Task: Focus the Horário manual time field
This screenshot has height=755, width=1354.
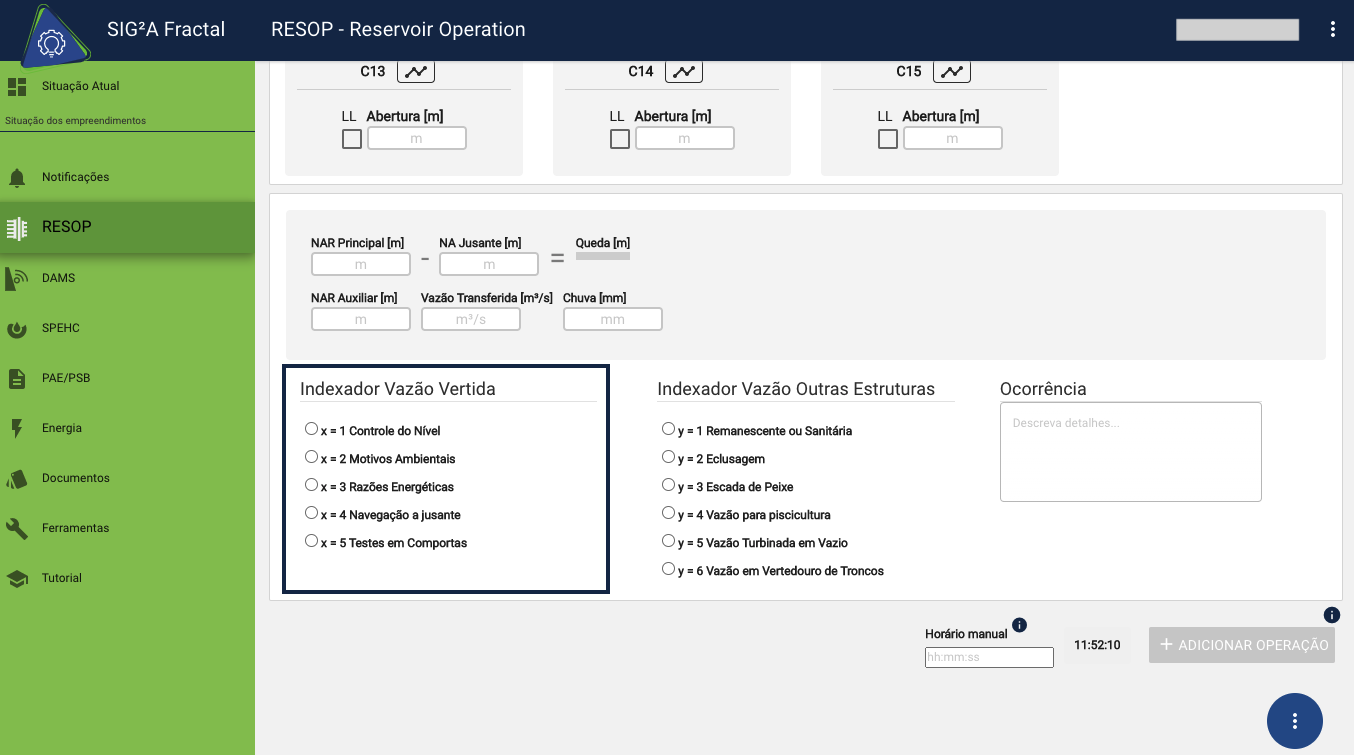Action: coord(989,658)
